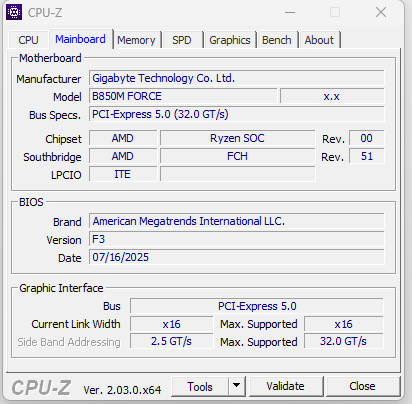
Task: Click the Southbridge revision value 51
Action: (x=366, y=156)
